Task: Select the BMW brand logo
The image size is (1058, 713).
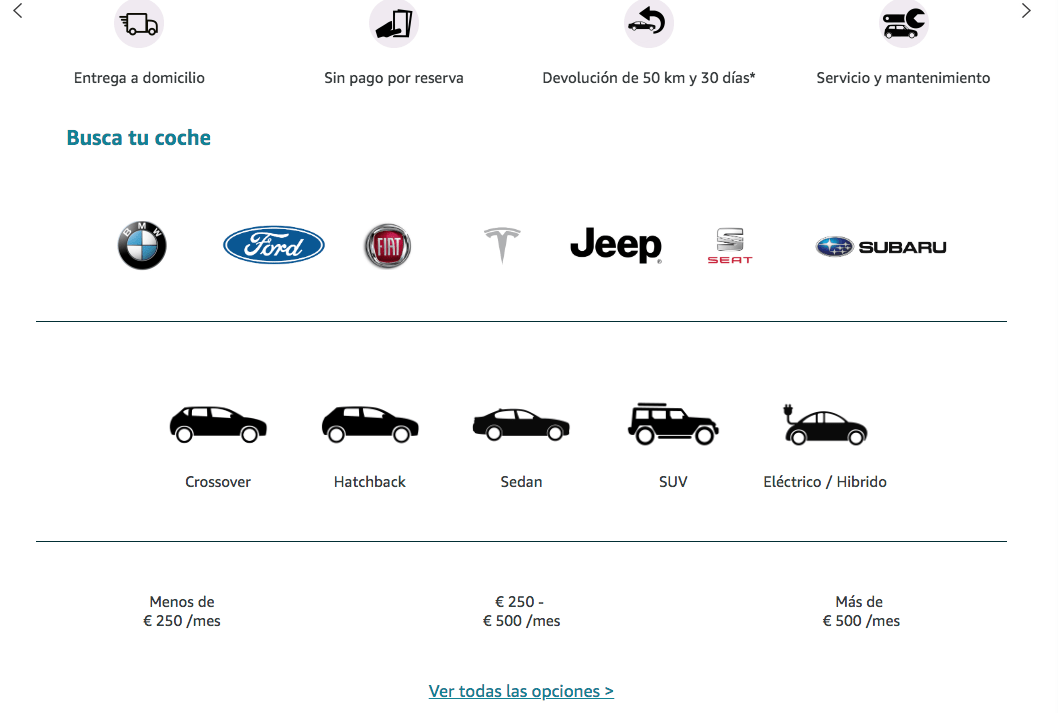Action: coord(142,246)
